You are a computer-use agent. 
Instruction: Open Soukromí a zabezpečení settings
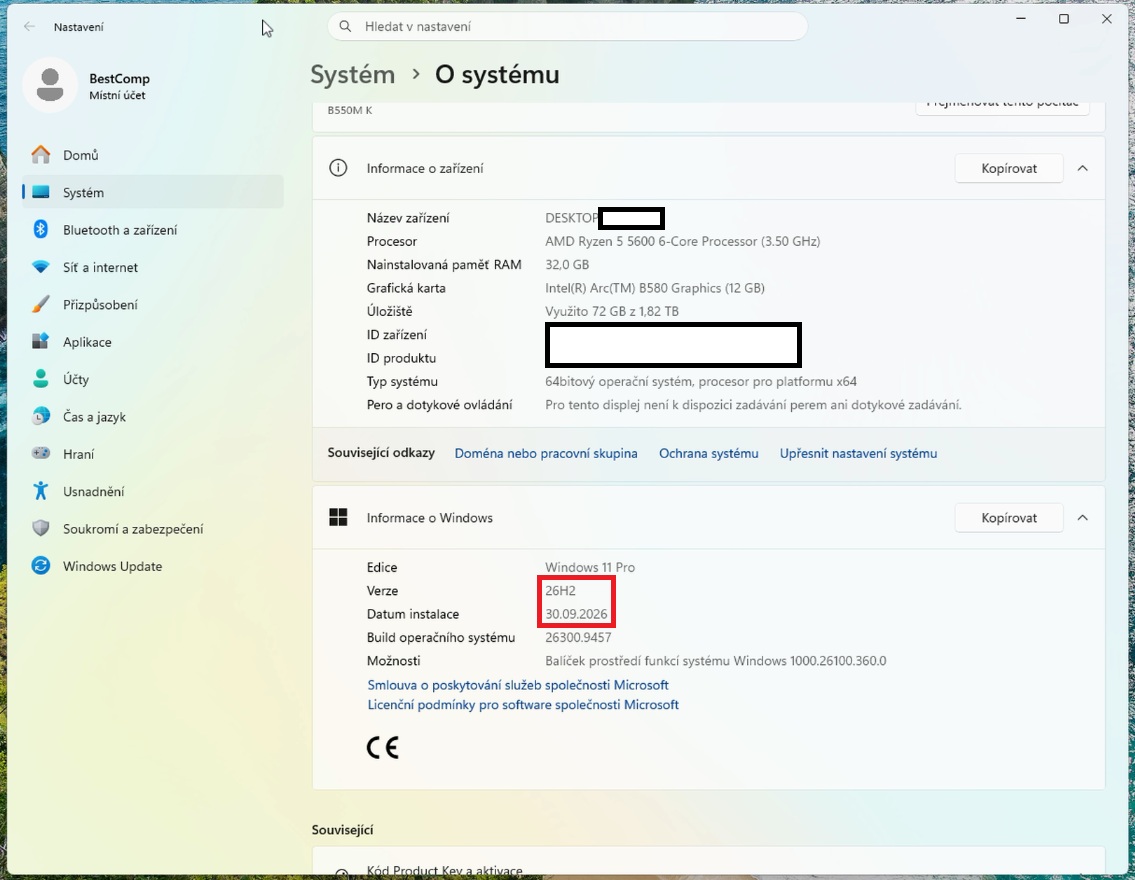click(153, 528)
